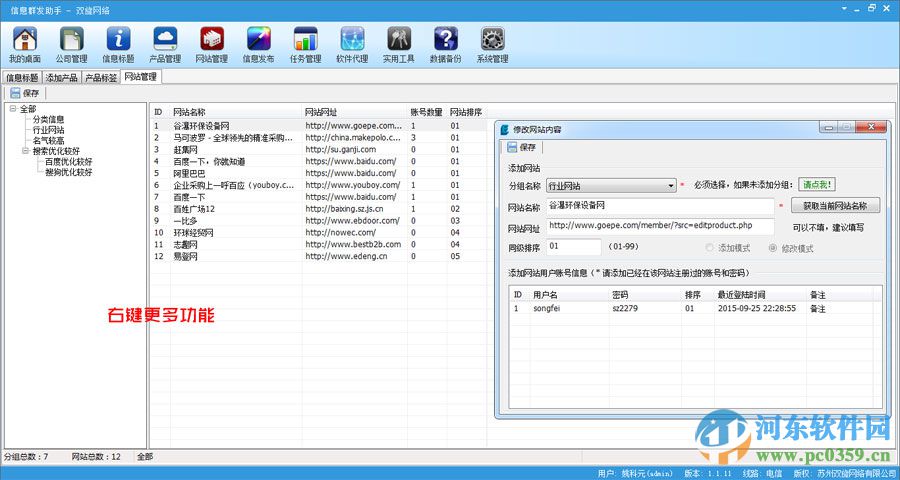Select the 阿里巴巴 row
The image size is (900, 480).
click(318, 173)
